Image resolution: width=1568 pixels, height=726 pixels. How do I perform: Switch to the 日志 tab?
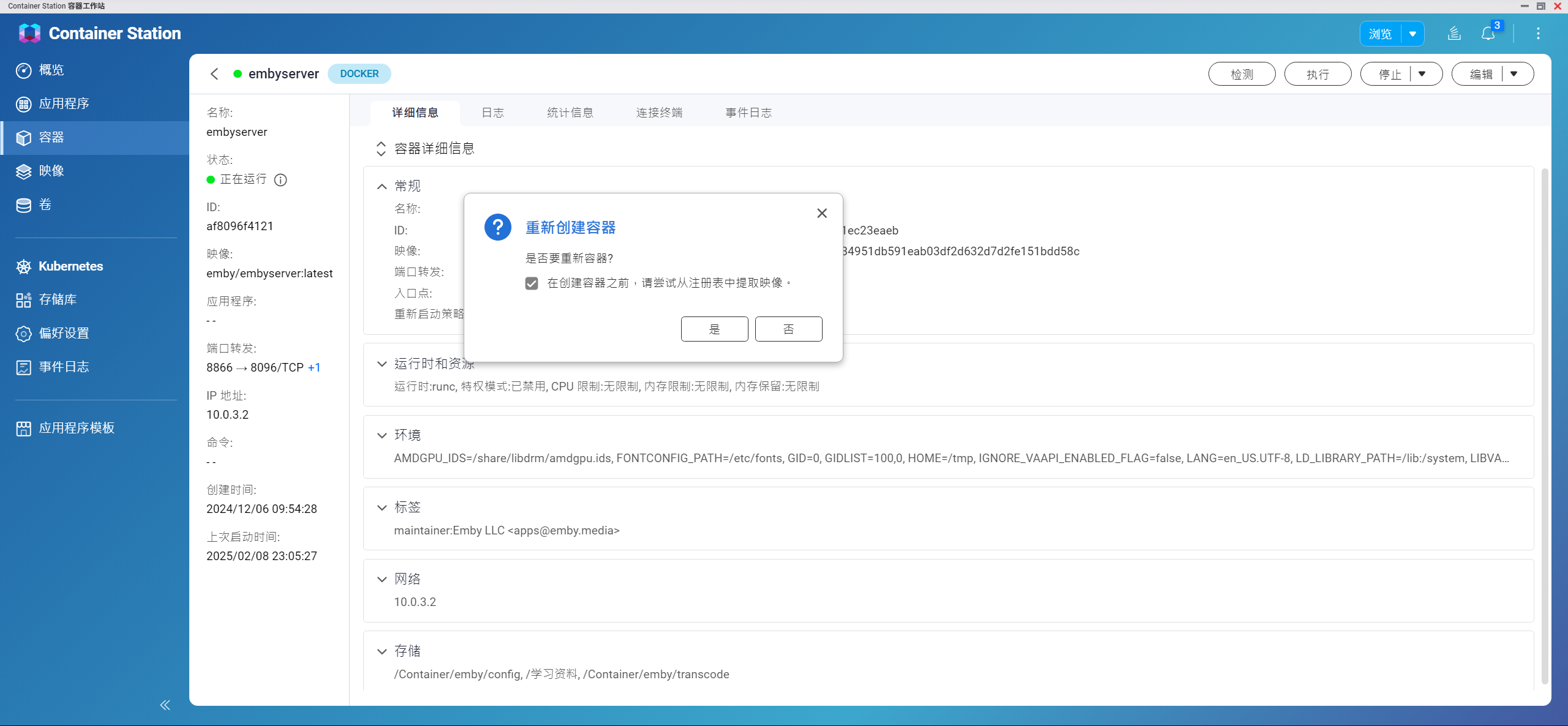(492, 113)
